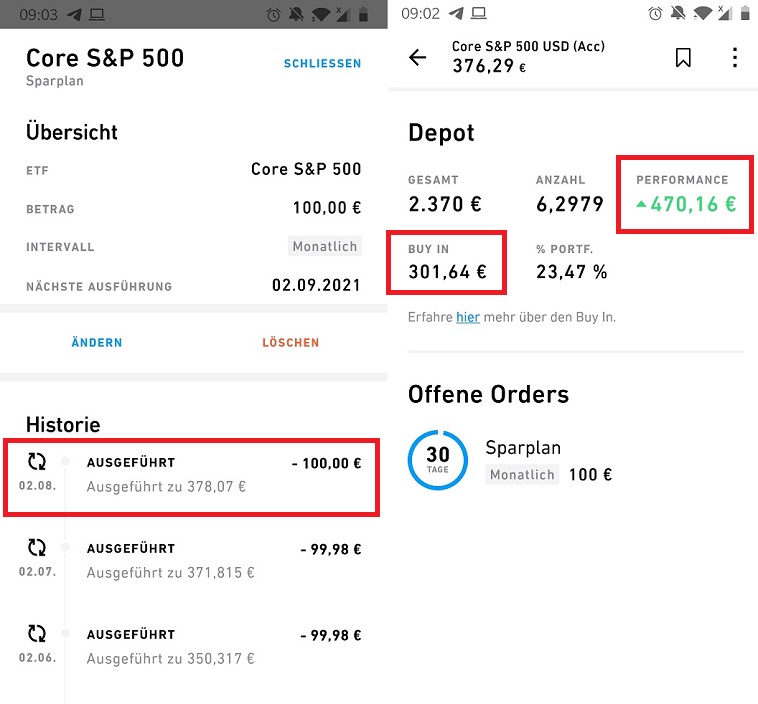The height and width of the screenshot is (704, 758).
Task: Tap the Monatlich tag under Offene Orders
Action: [522, 474]
